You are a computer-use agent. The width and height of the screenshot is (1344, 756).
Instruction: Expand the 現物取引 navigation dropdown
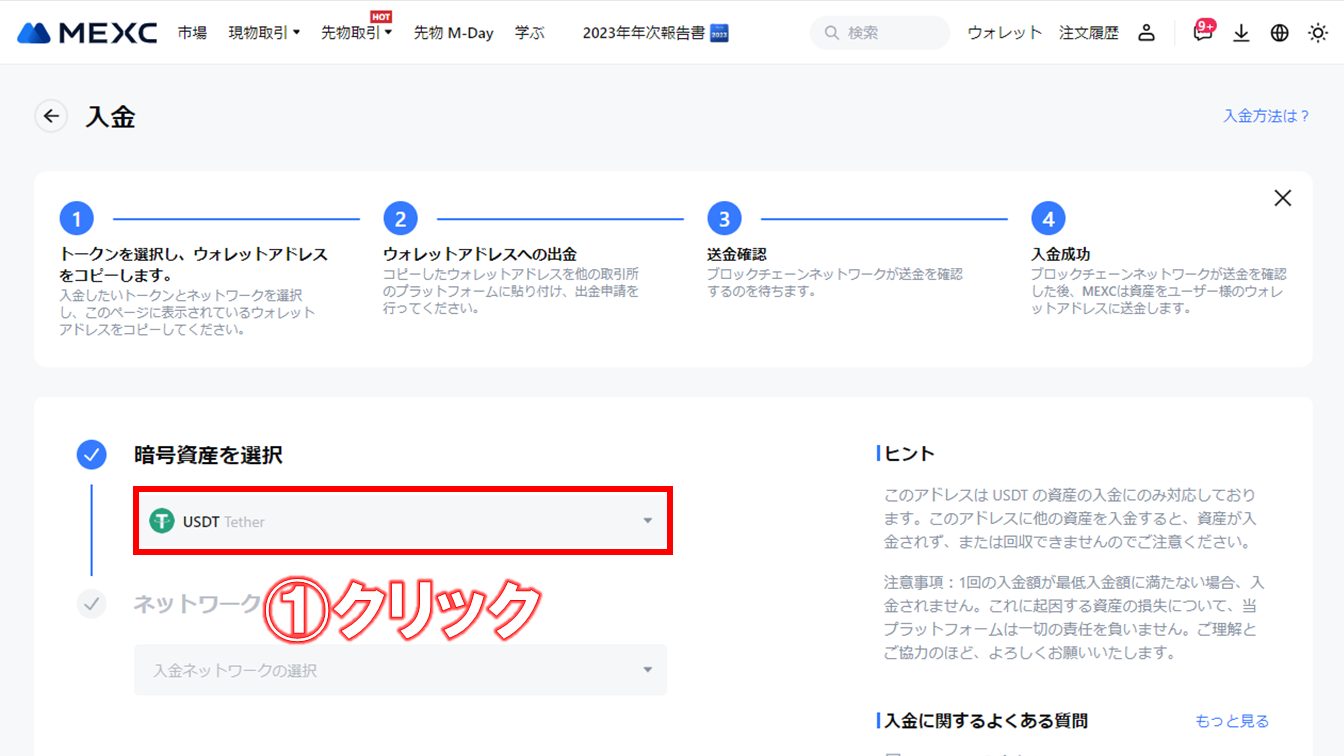[264, 32]
